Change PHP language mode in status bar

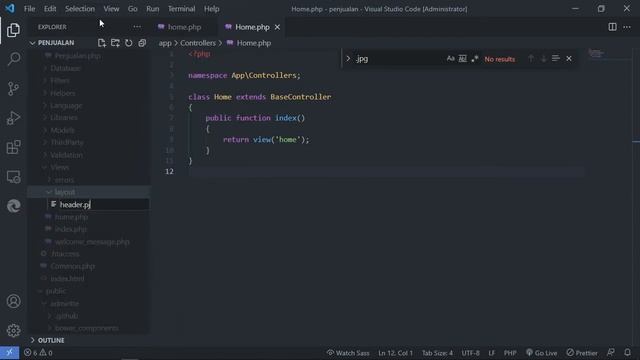510,353
